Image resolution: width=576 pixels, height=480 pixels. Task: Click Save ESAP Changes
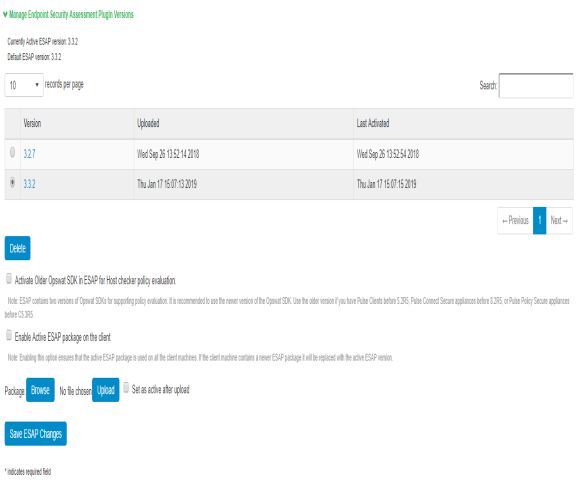point(36,434)
